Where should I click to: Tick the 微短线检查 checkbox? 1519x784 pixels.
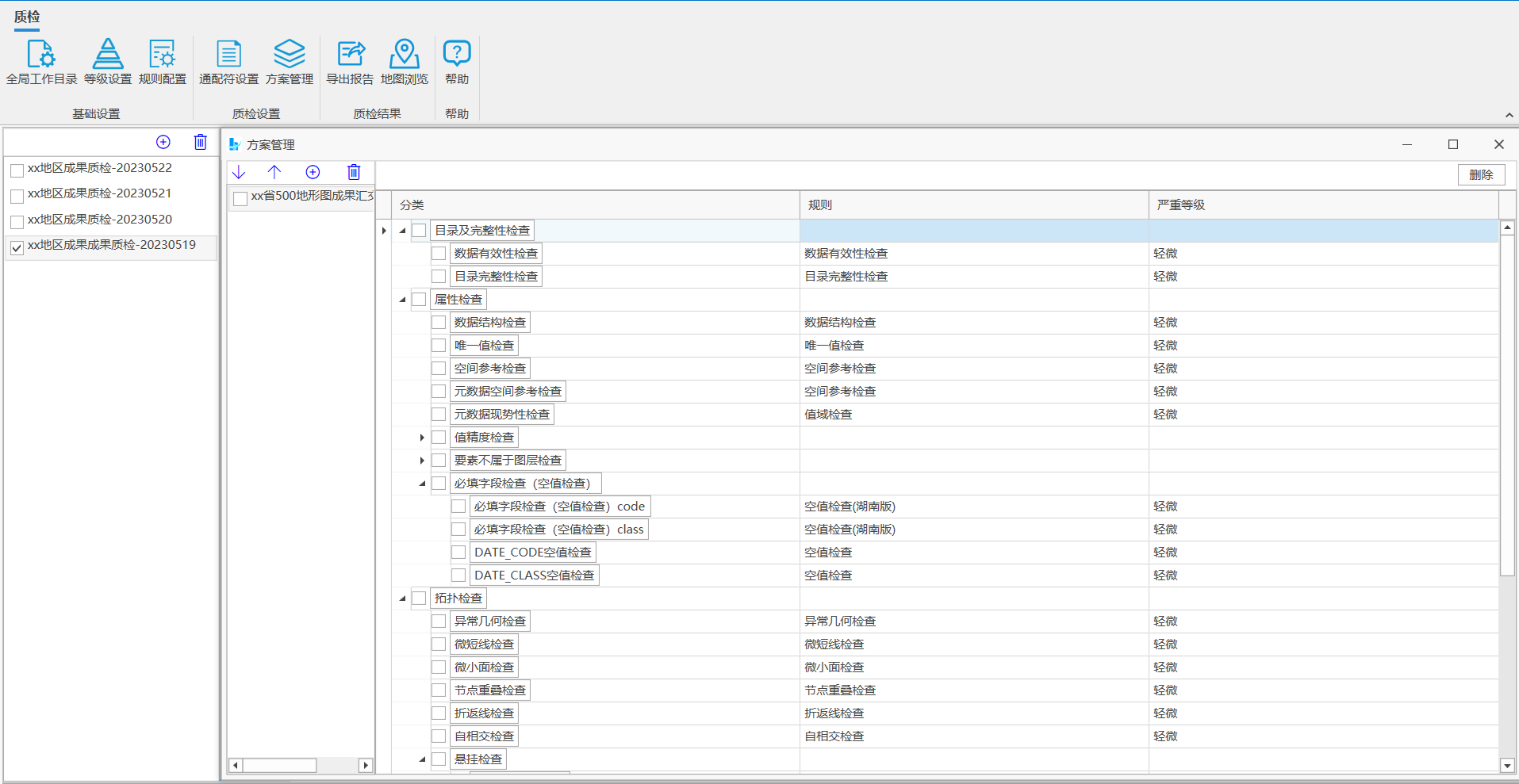[x=439, y=644]
